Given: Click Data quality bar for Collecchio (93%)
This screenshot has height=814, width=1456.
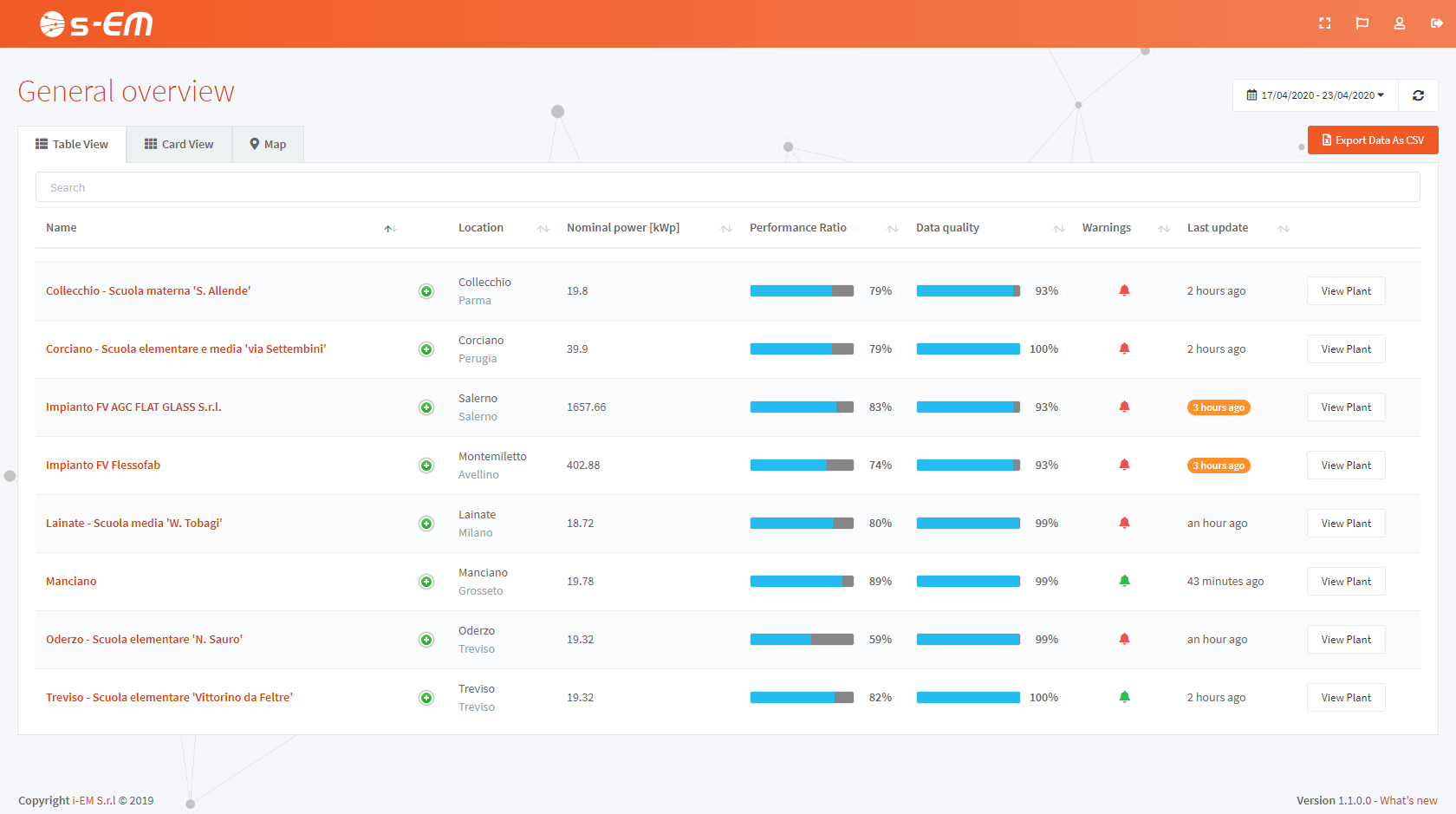Looking at the screenshot, I should [x=968, y=291].
